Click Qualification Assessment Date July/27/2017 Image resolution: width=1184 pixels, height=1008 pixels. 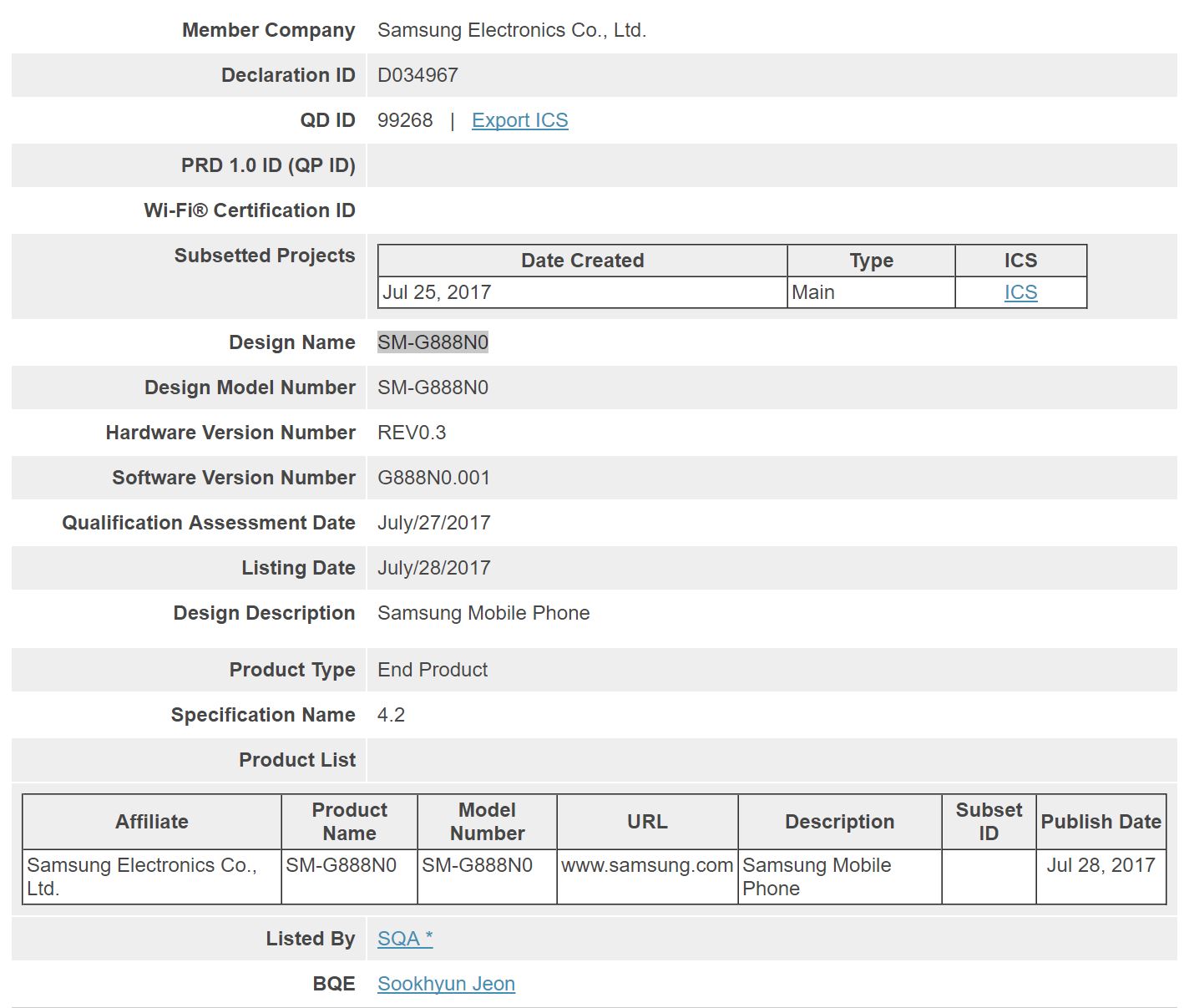(433, 523)
